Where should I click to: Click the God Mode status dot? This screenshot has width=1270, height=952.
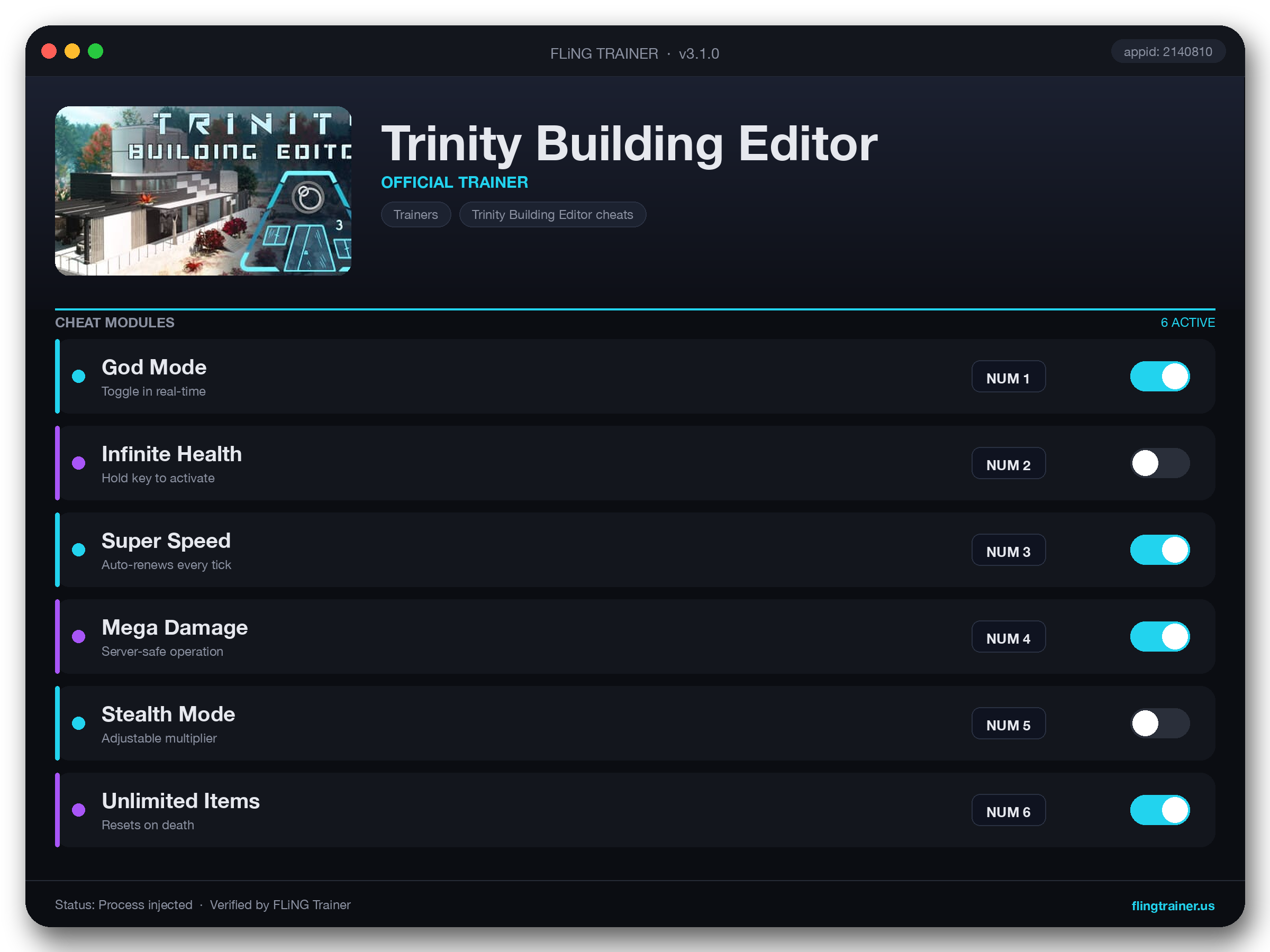coord(79,377)
